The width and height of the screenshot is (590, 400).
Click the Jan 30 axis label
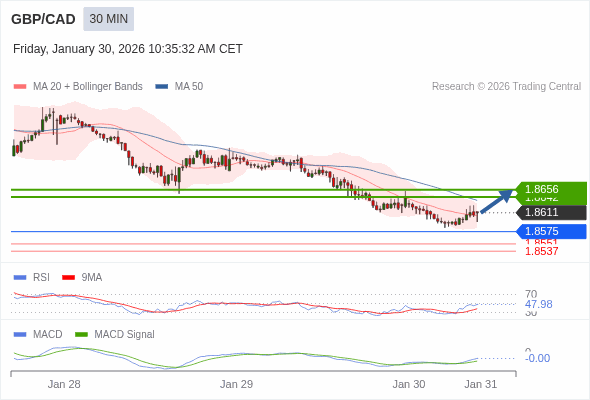tap(409, 384)
